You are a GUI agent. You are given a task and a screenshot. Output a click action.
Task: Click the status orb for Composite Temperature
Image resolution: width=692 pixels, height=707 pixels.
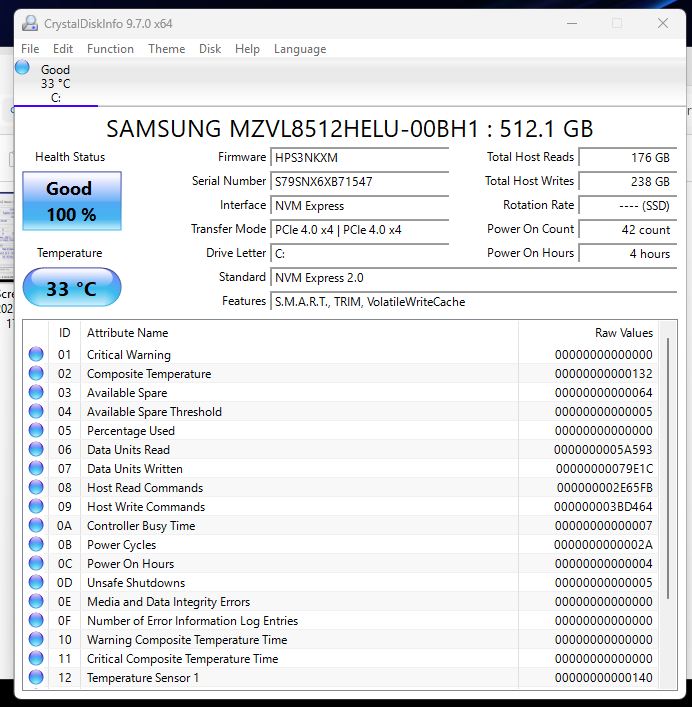coord(36,373)
